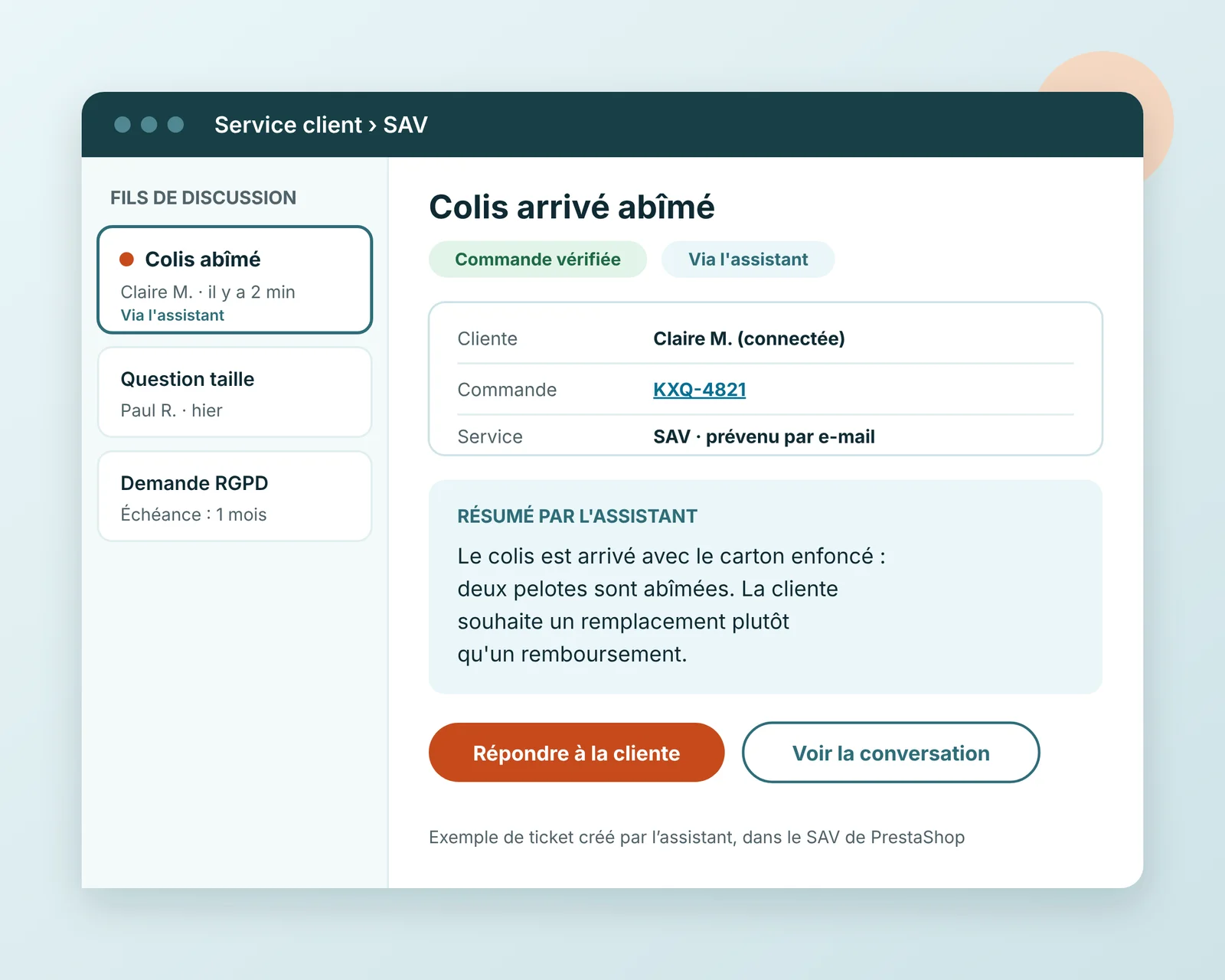Select the Question taille thread from Paul R.
Viewport: 1225px width, 980px height.
click(234, 392)
